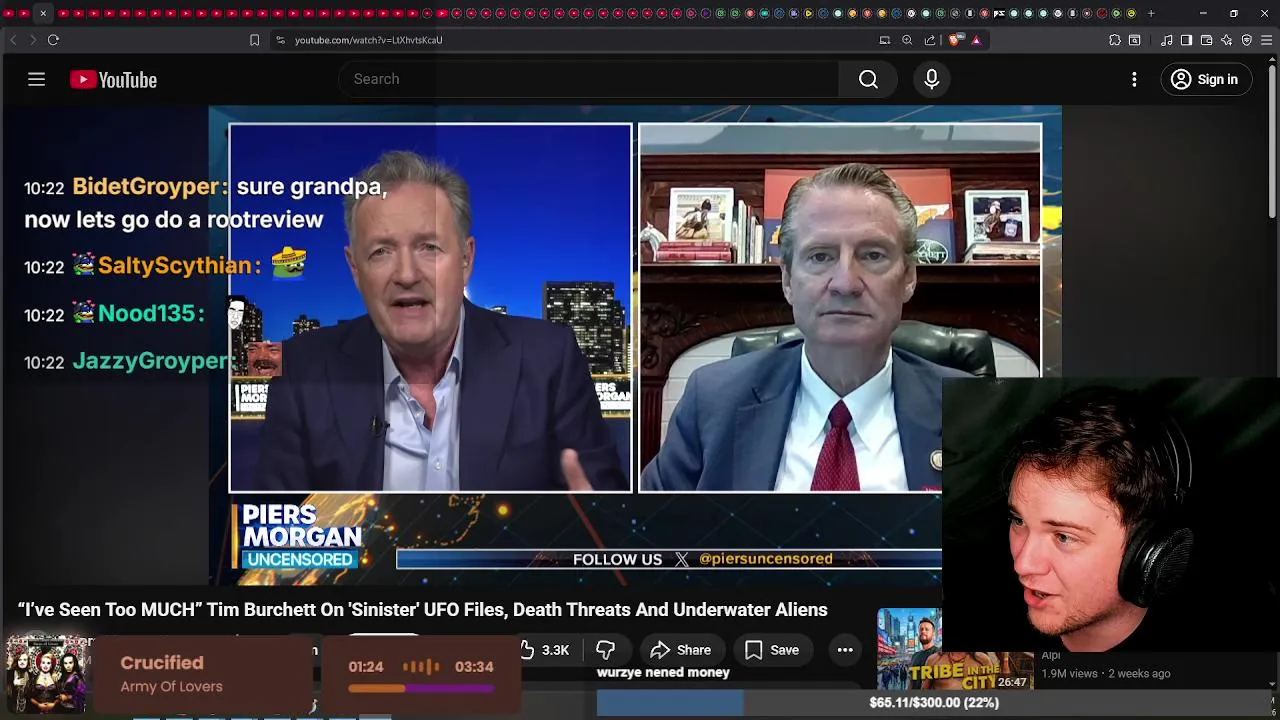1280x720 pixels.
Task: Share this page from the address bar
Action: pos(930,40)
